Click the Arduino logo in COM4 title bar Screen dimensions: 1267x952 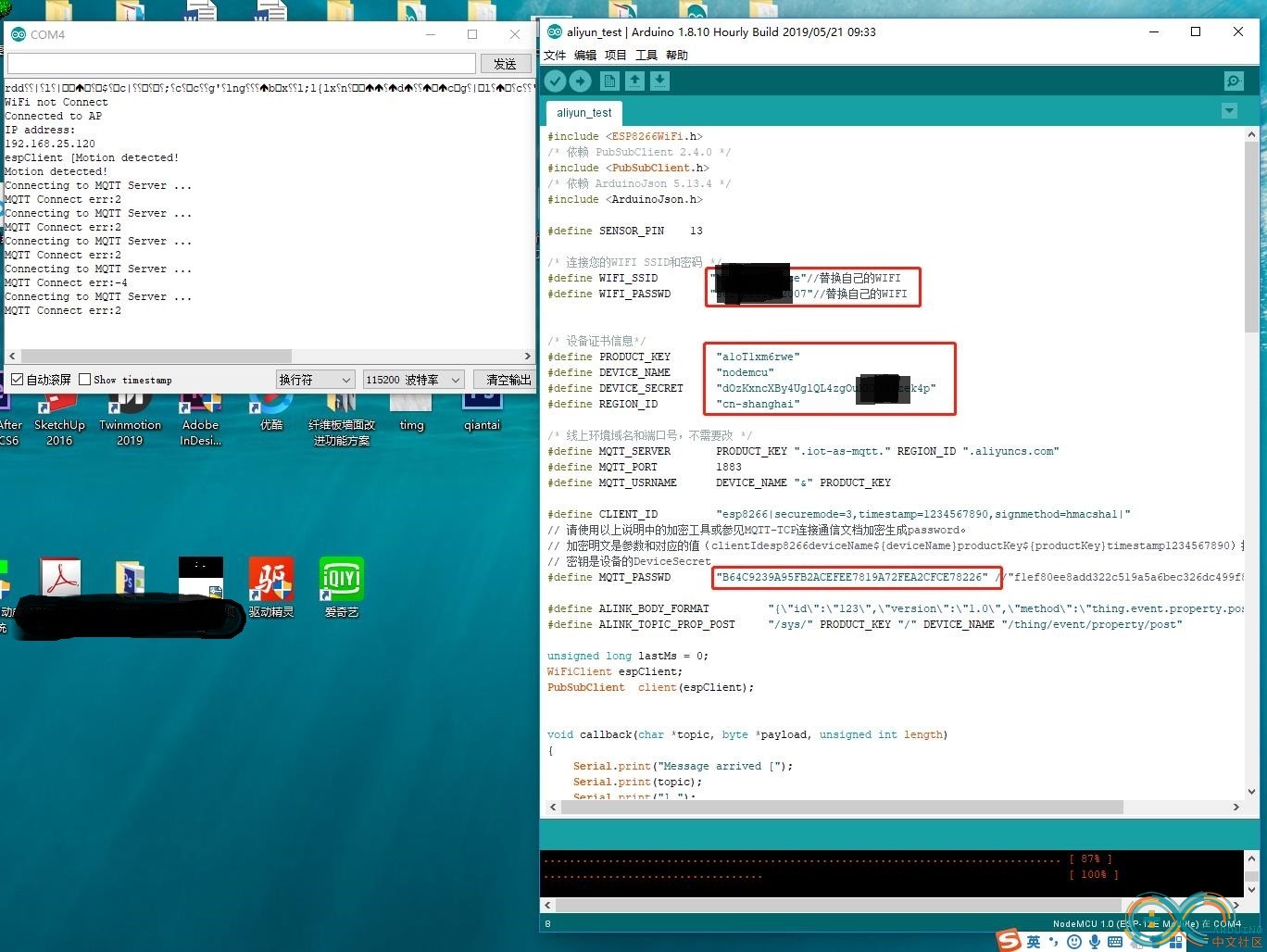point(18,34)
